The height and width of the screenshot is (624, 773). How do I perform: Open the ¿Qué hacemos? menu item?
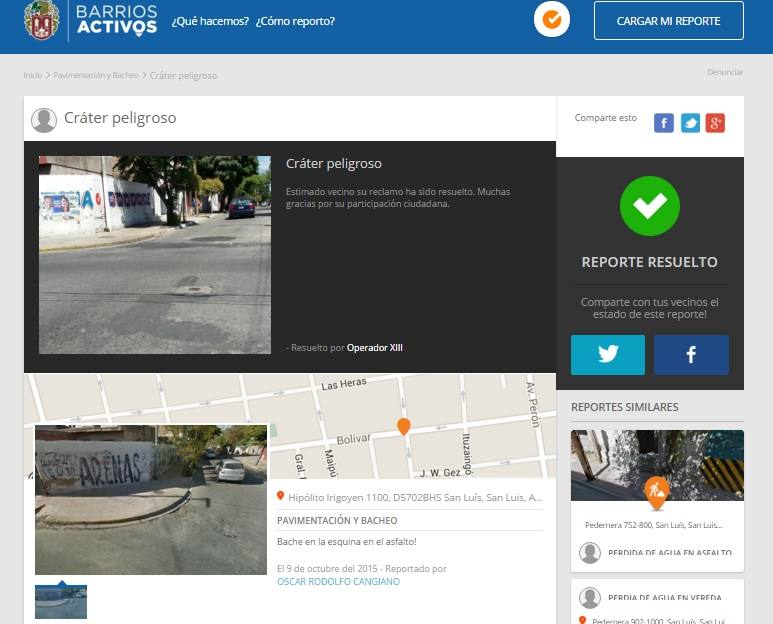pos(210,21)
